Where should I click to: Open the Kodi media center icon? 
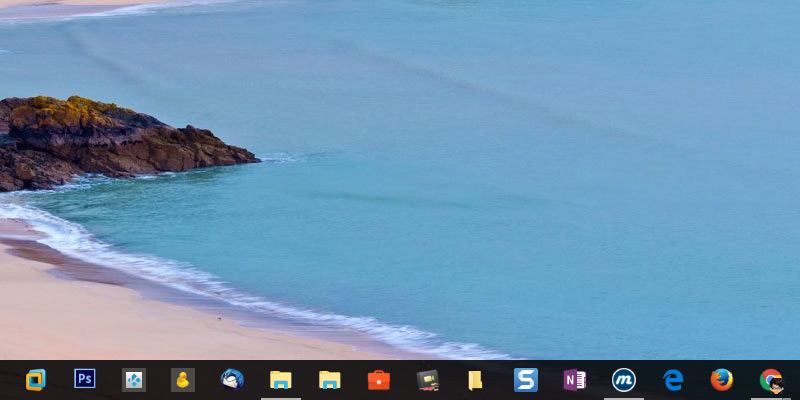134,380
